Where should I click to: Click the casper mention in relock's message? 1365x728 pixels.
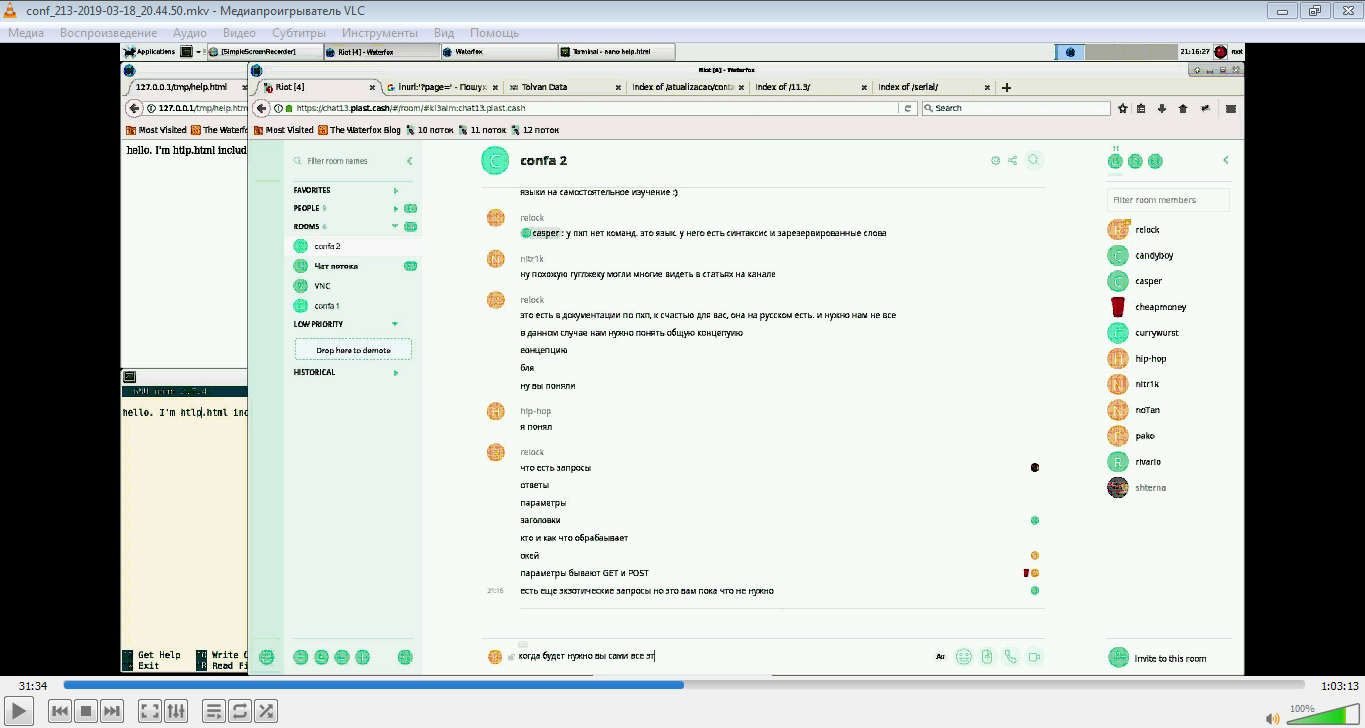pos(540,233)
